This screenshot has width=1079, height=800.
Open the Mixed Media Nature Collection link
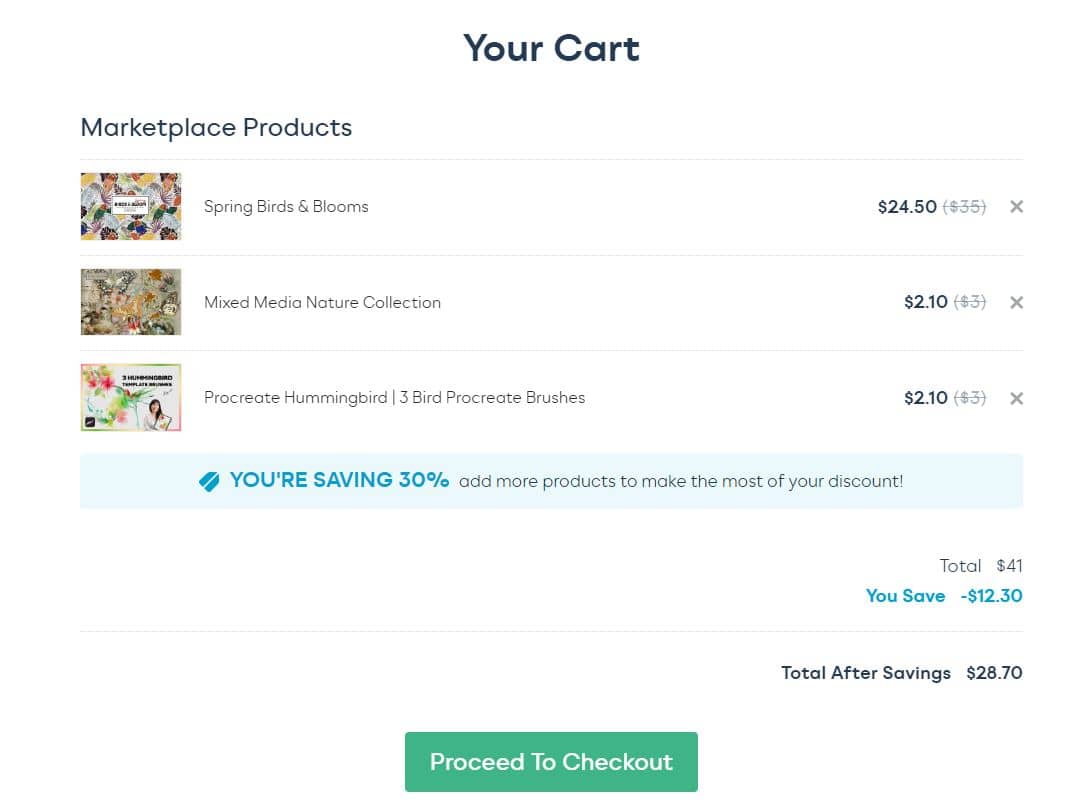[x=322, y=302]
